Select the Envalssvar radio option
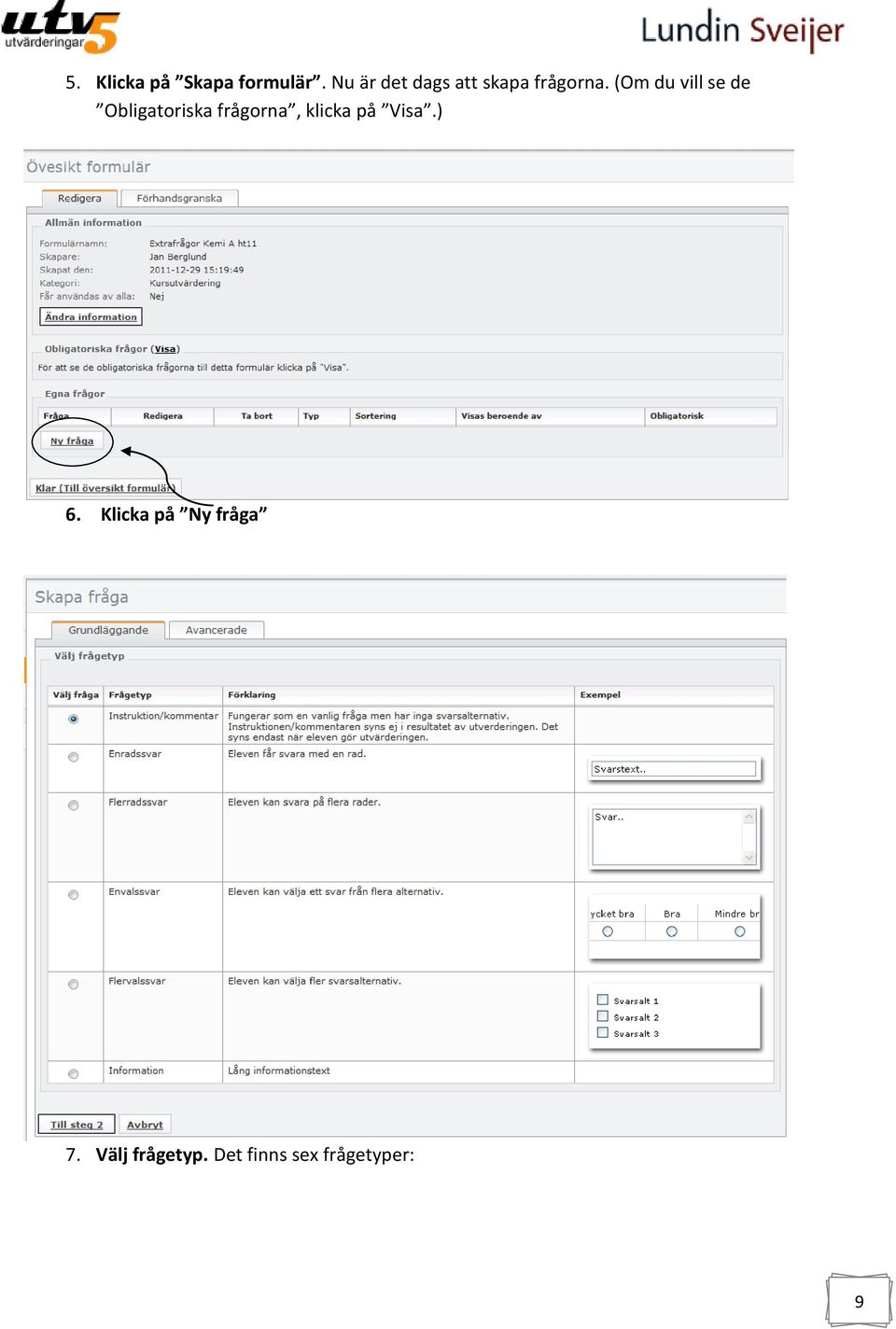Image resolution: width=896 pixels, height=1329 pixels. 73,895
